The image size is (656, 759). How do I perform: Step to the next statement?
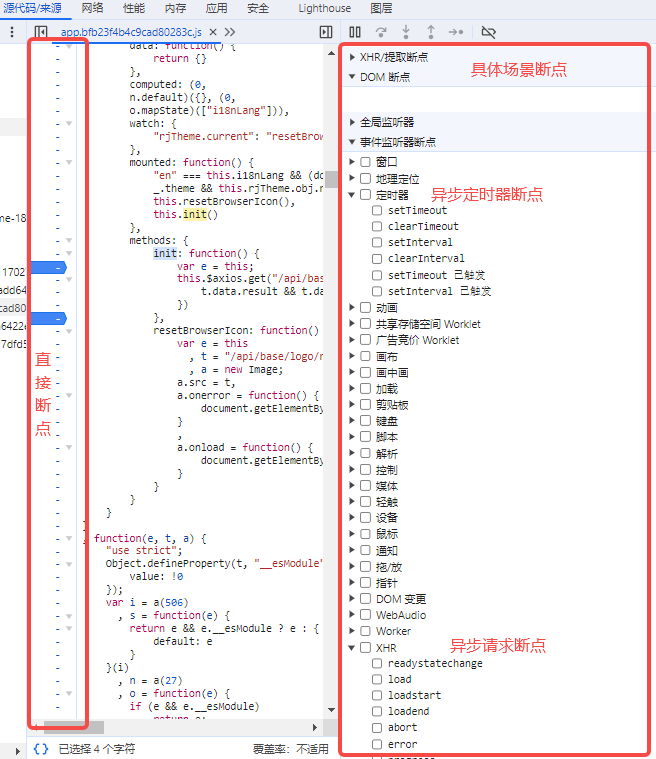tap(456, 32)
